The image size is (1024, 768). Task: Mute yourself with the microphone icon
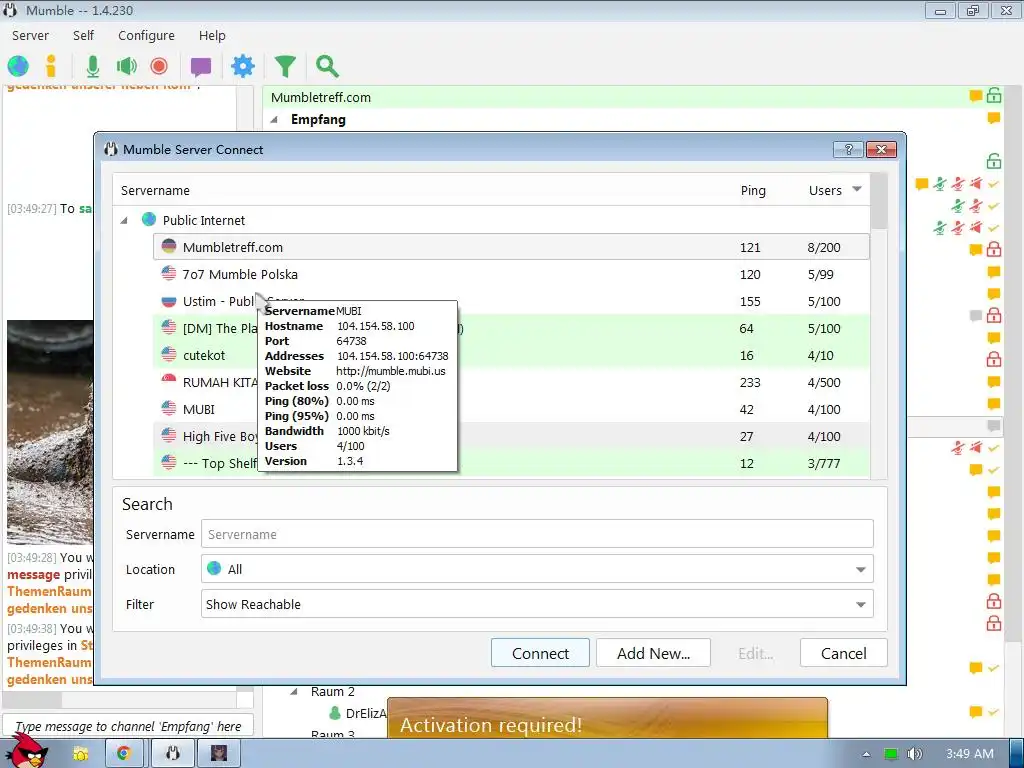point(93,66)
